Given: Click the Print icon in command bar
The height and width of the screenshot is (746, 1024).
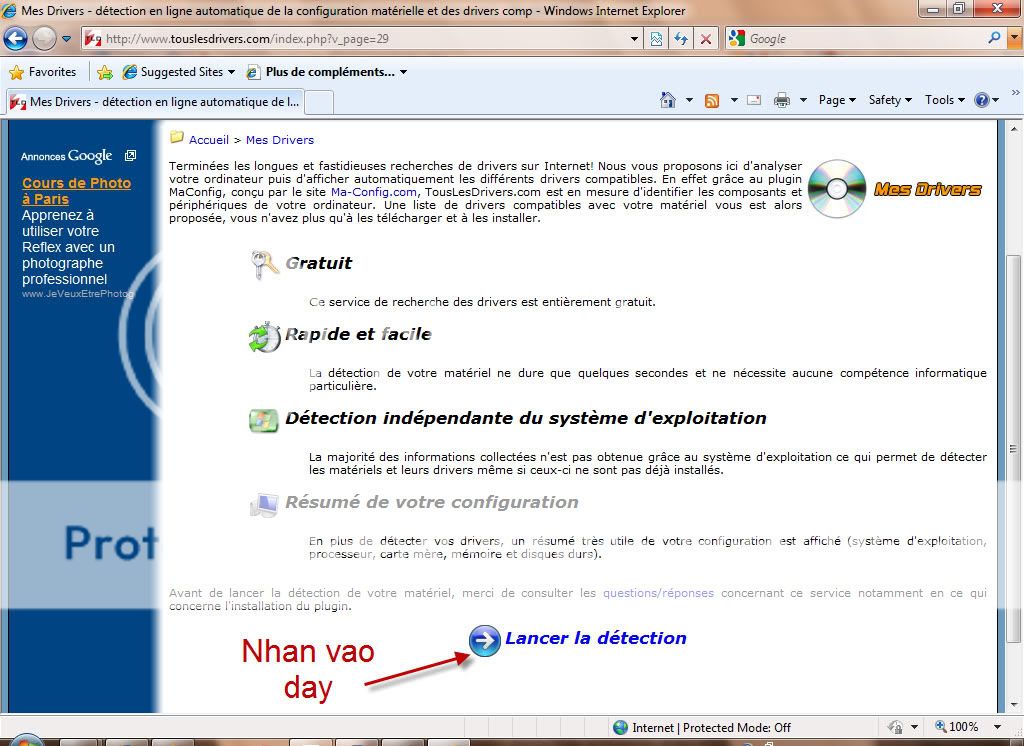Looking at the screenshot, I should [782, 100].
